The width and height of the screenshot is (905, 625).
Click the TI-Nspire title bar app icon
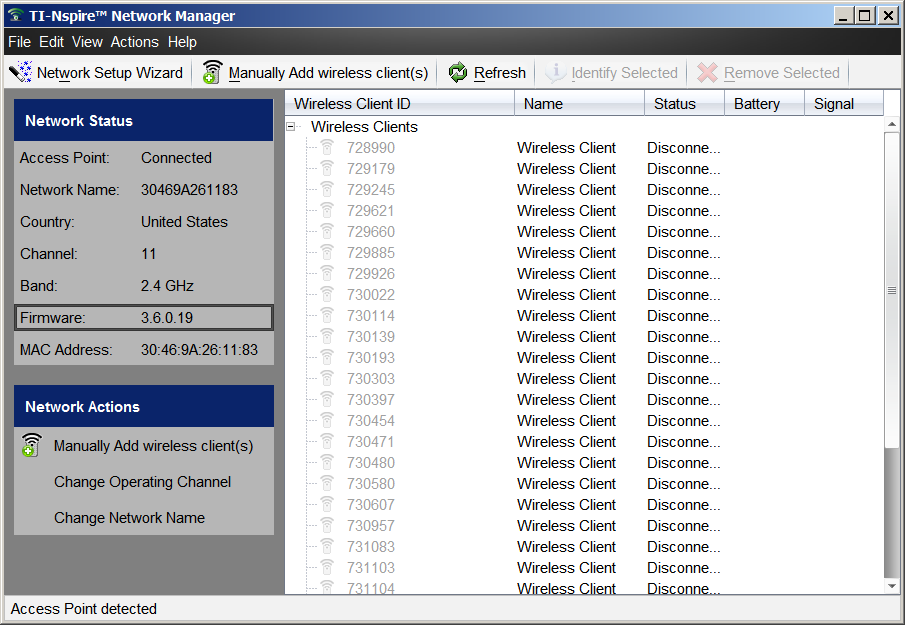coord(14,15)
